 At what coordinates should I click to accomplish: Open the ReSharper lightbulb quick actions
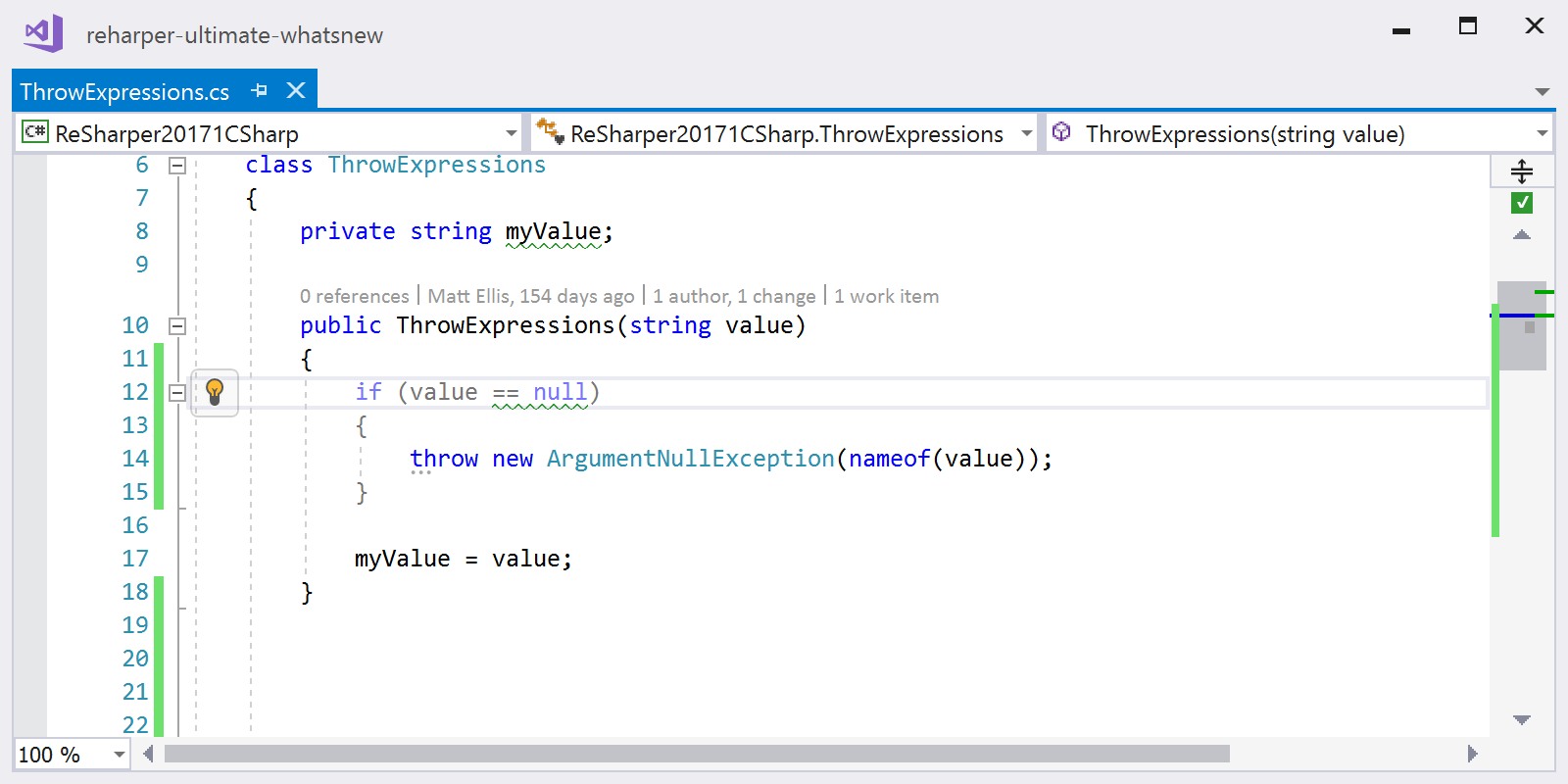215,392
